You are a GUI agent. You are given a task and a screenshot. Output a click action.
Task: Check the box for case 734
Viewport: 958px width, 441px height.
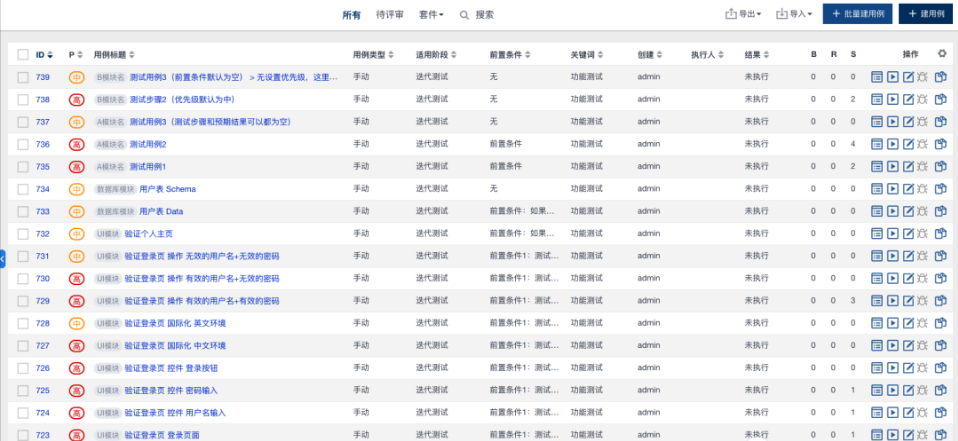tap(23, 189)
